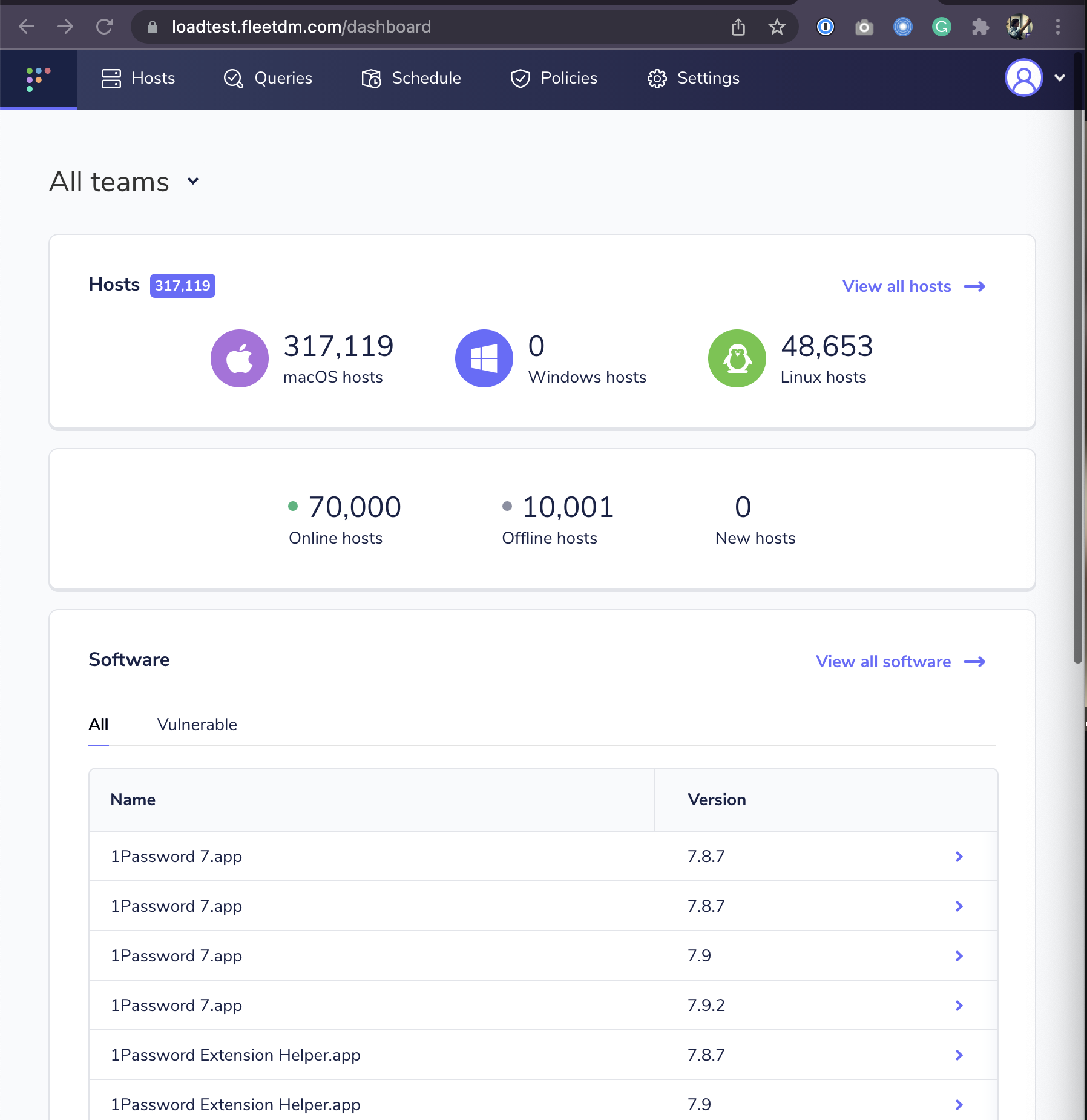Open the 1Password browser extension icon
1087x1120 pixels.
[826, 27]
